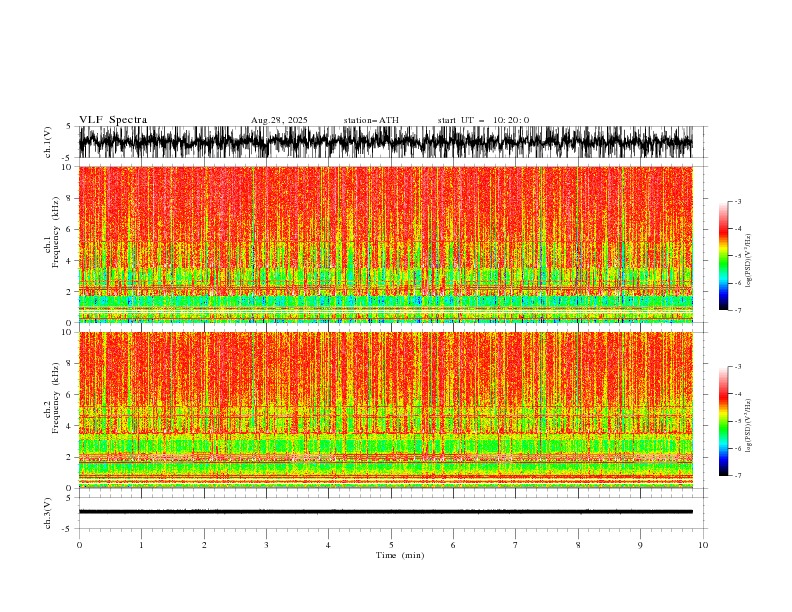The height and width of the screenshot is (612, 792).
Task: Click the ch.1 PSD color bar
Action: [x=724, y=255]
